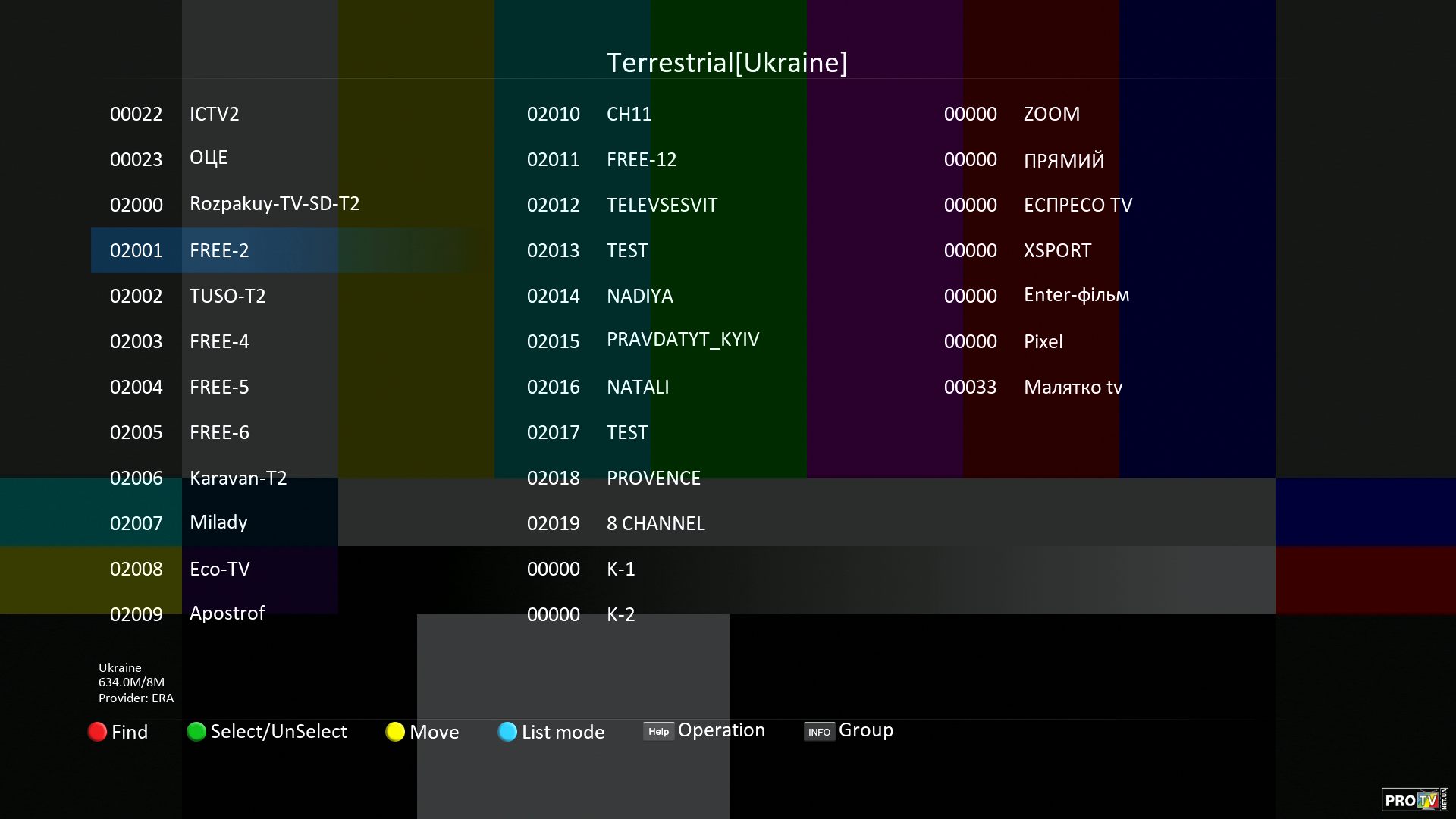Click the blue List mode circle icon
Viewport: 1456px width, 819px height.
[507, 732]
